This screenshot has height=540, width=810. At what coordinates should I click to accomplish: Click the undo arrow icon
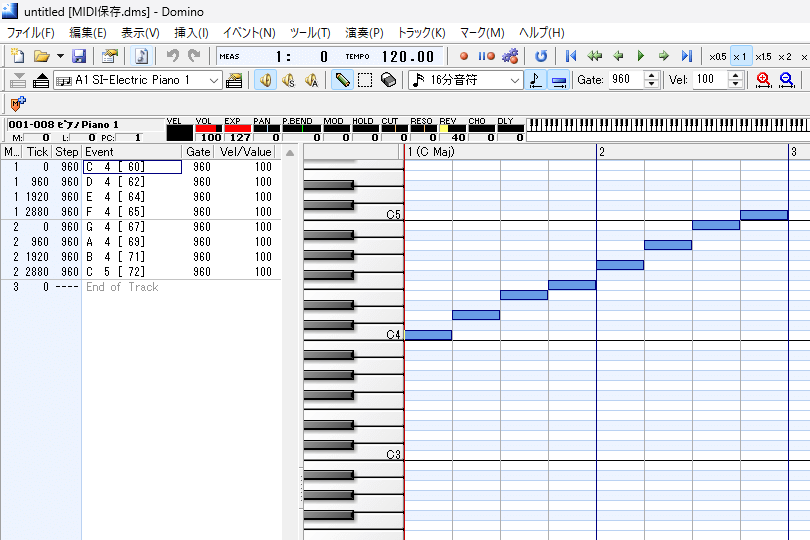coord(172,56)
